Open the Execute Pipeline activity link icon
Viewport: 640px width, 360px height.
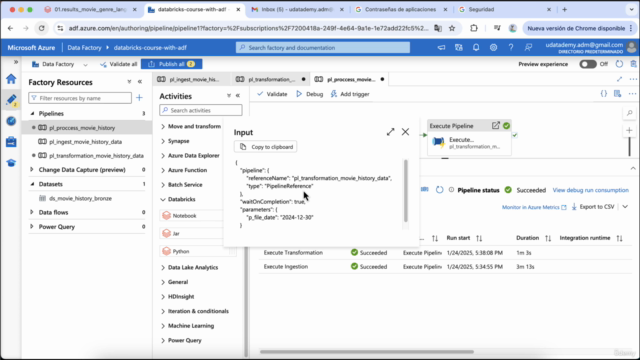(496, 126)
